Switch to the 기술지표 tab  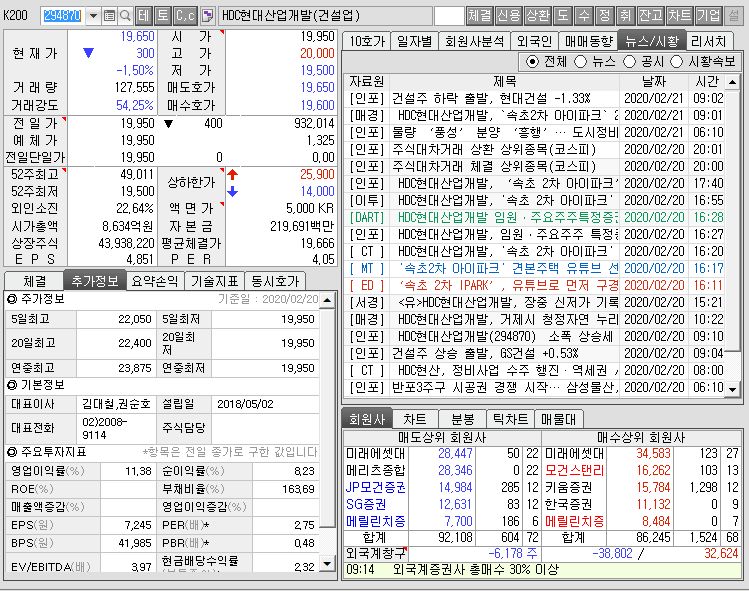coord(214,281)
